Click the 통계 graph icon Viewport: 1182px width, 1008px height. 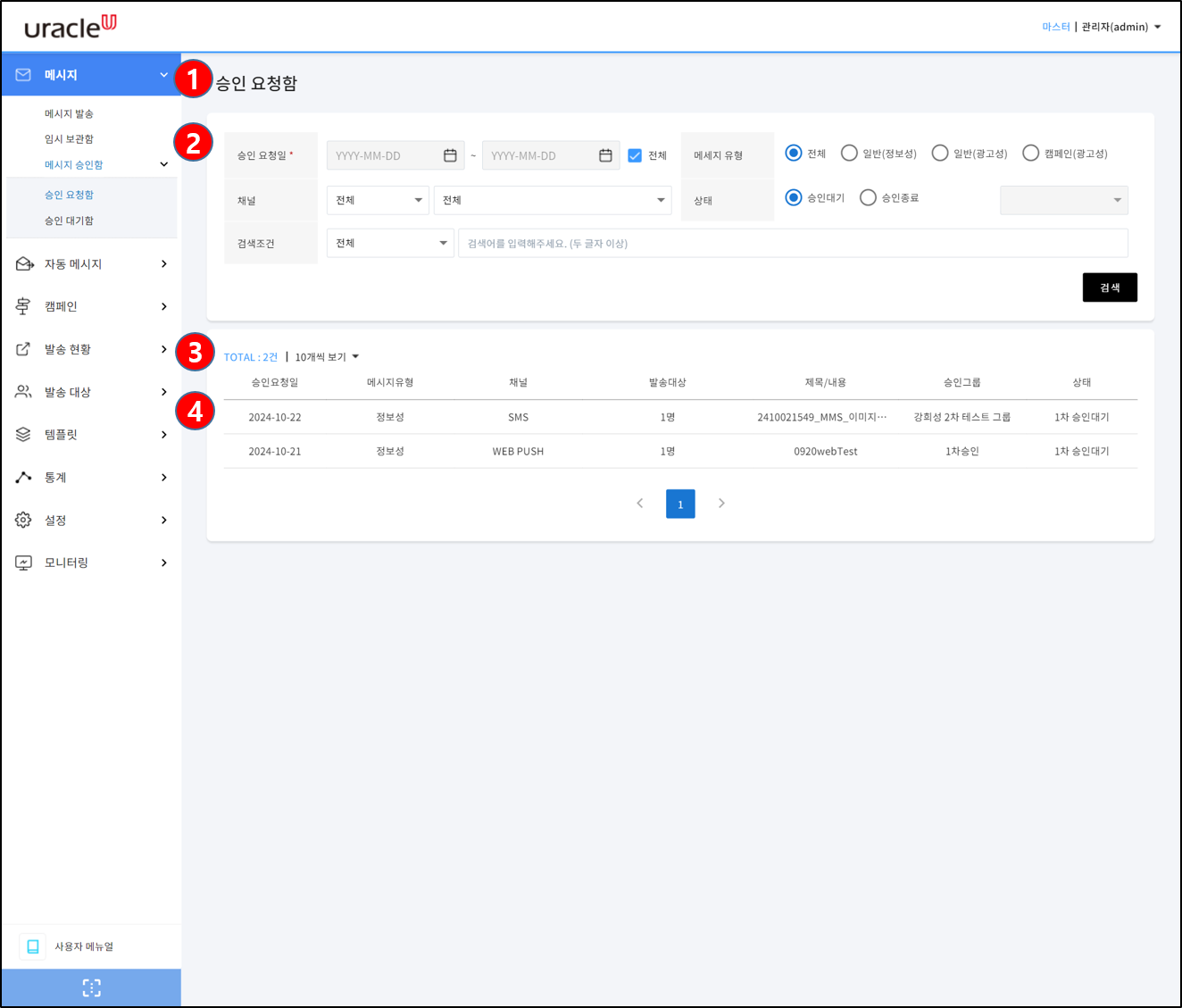tap(23, 478)
